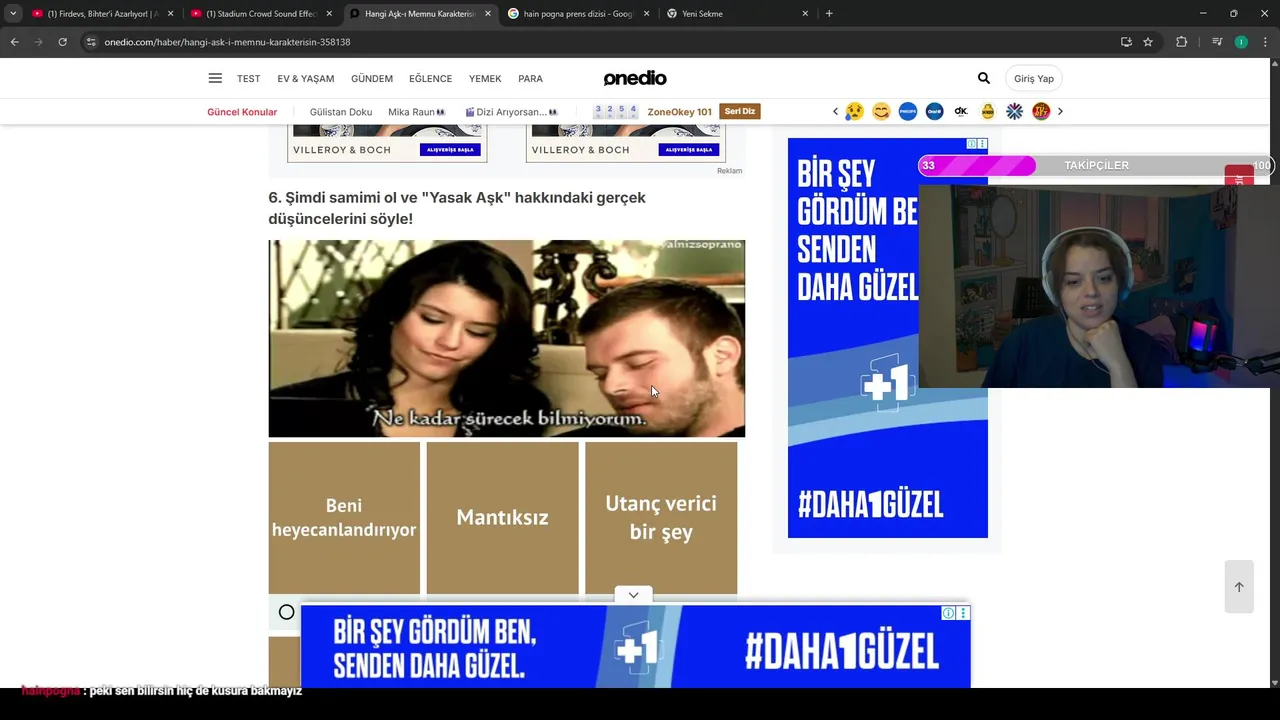Screen dimensions: 1280x720
Task: Choose answer Utanç verici bir şey
Action: point(661,518)
